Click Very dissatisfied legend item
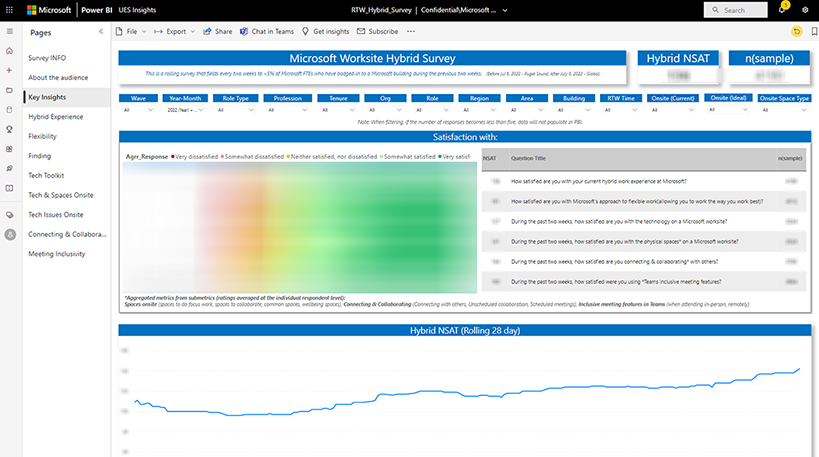This screenshot has height=457, width=819. pyautogui.click(x=194, y=157)
